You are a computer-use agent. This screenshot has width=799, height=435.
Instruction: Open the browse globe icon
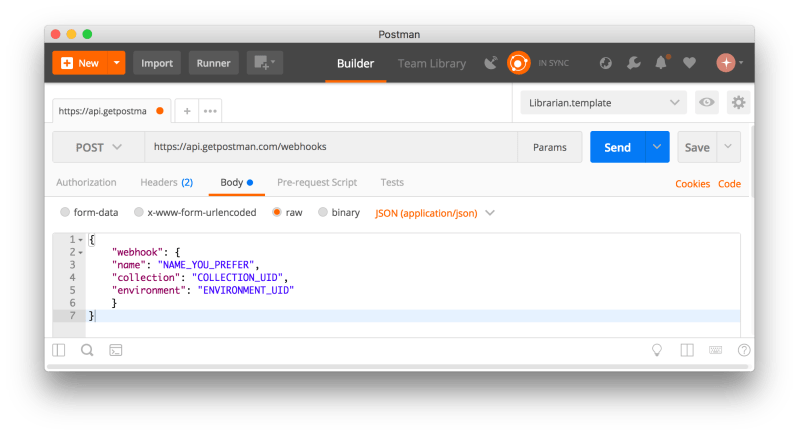point(605,63)
